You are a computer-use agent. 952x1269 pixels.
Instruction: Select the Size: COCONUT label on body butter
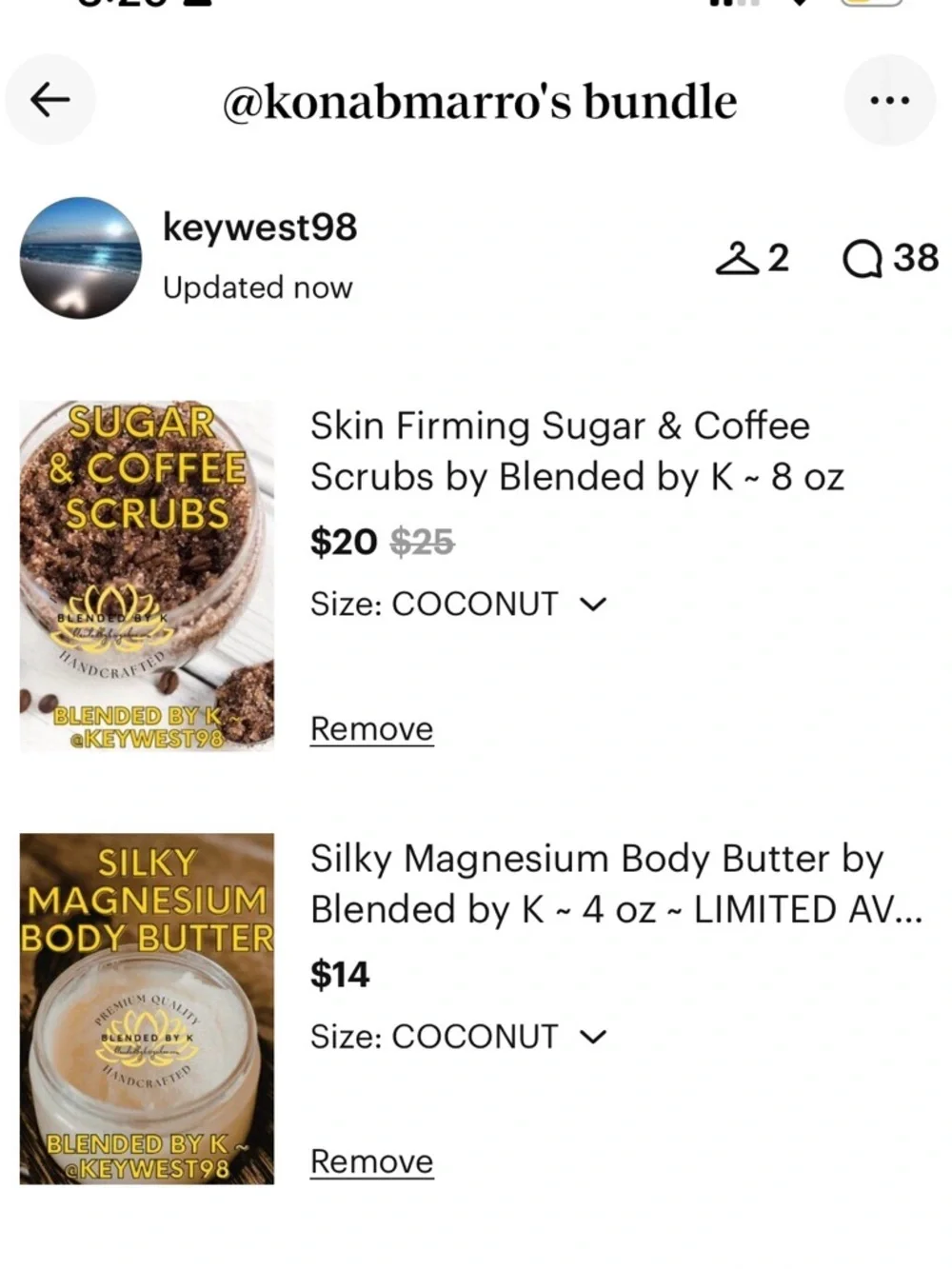tap(434, 1036)
